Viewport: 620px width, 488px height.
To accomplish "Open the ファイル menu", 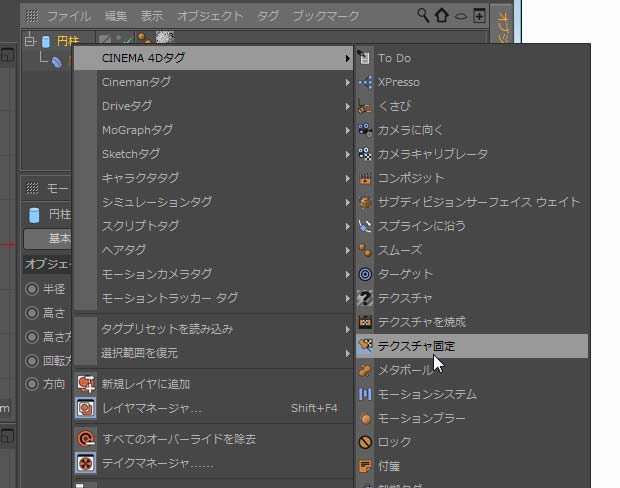I will [x=69, y=16].
